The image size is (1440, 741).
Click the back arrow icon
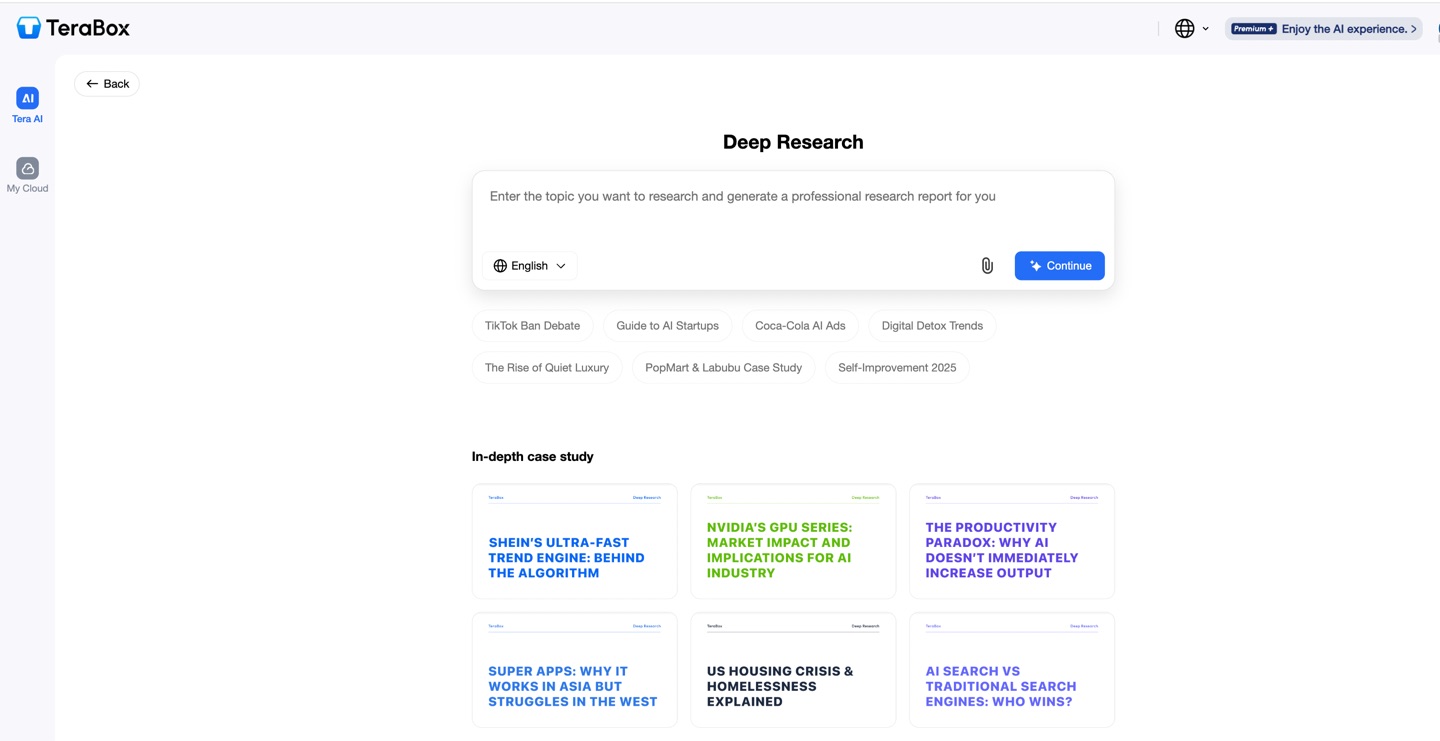point(91,84)
